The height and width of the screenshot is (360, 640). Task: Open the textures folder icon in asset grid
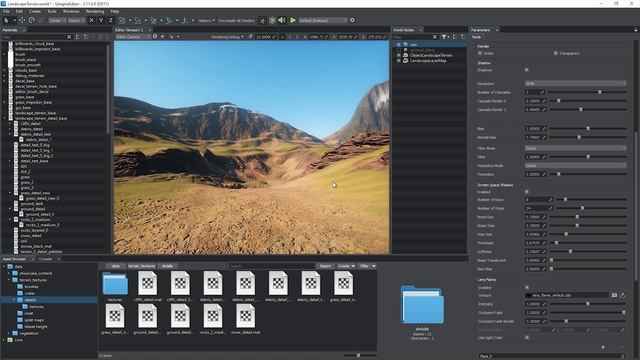coord(115,284)
